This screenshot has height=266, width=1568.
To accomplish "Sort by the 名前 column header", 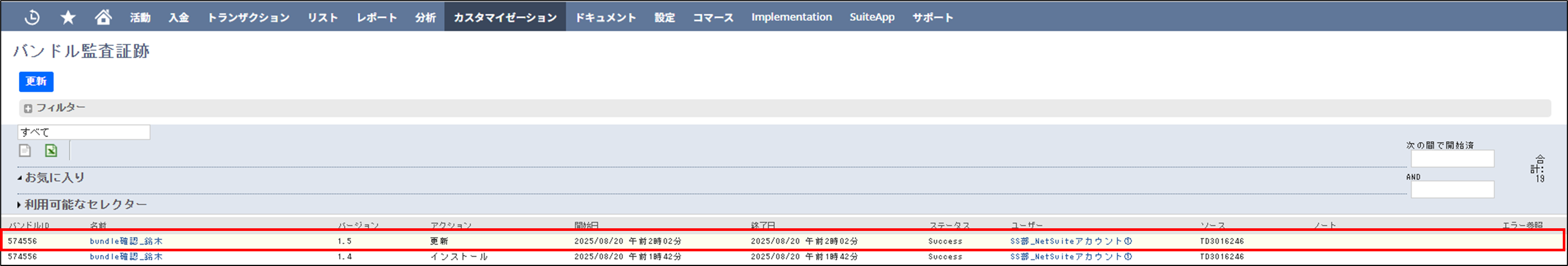I will click(98, 225).
